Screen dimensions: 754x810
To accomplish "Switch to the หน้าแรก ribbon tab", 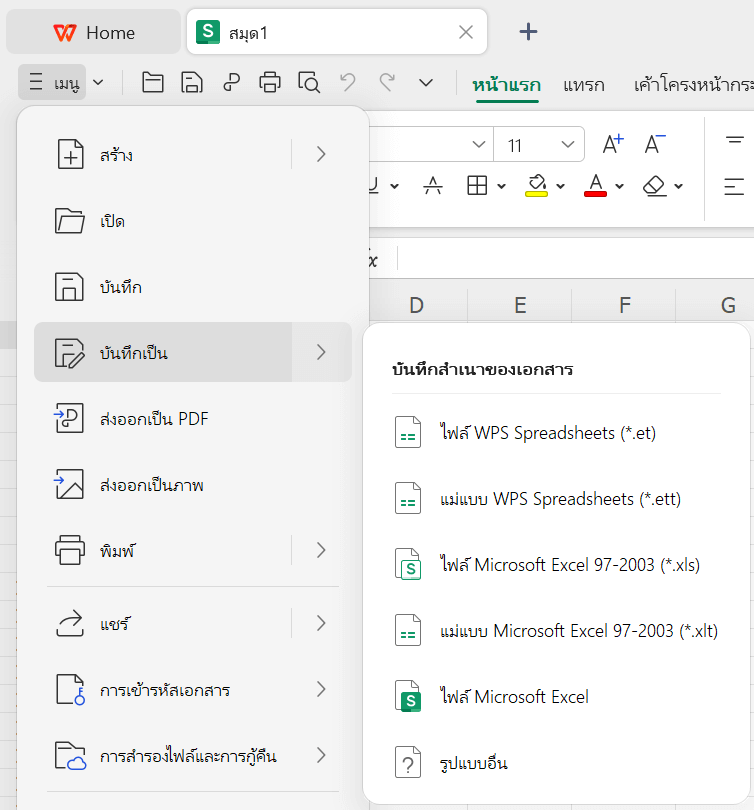I will tap(507, 84).
